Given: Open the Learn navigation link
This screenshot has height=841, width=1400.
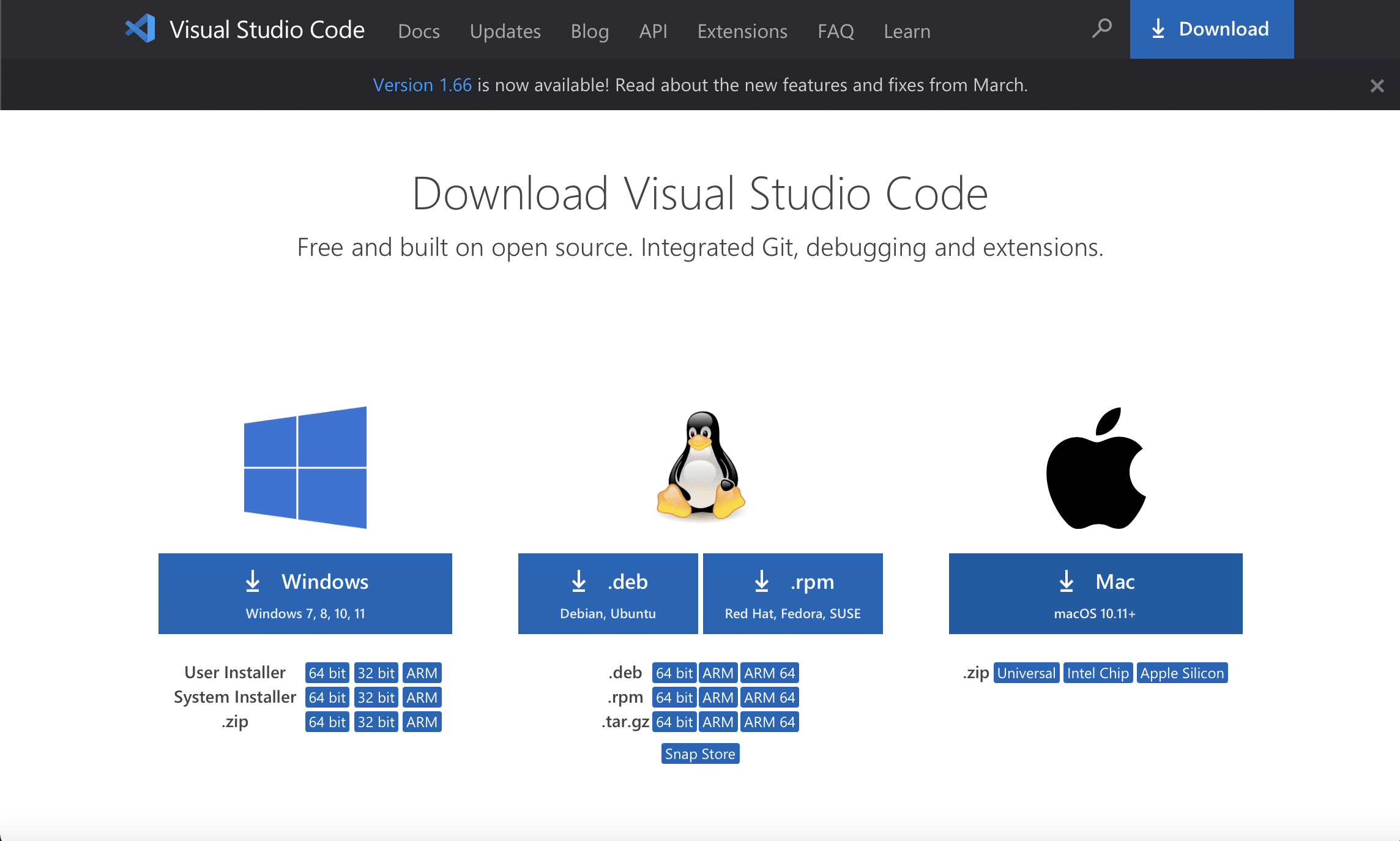Looking at the screenshot, I should click(907, 31).
